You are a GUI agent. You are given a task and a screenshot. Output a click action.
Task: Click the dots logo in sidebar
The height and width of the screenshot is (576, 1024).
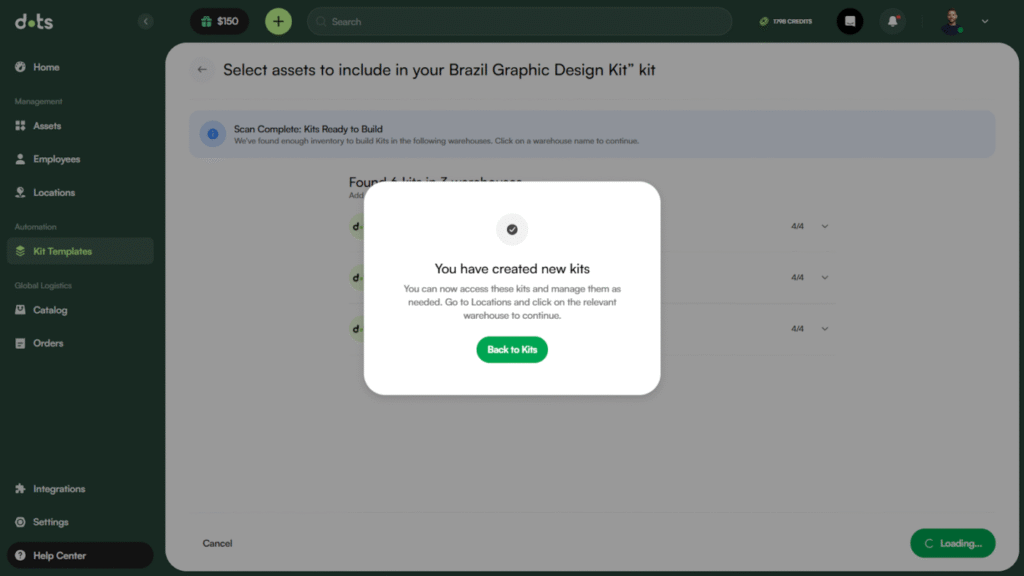point(34,21)
